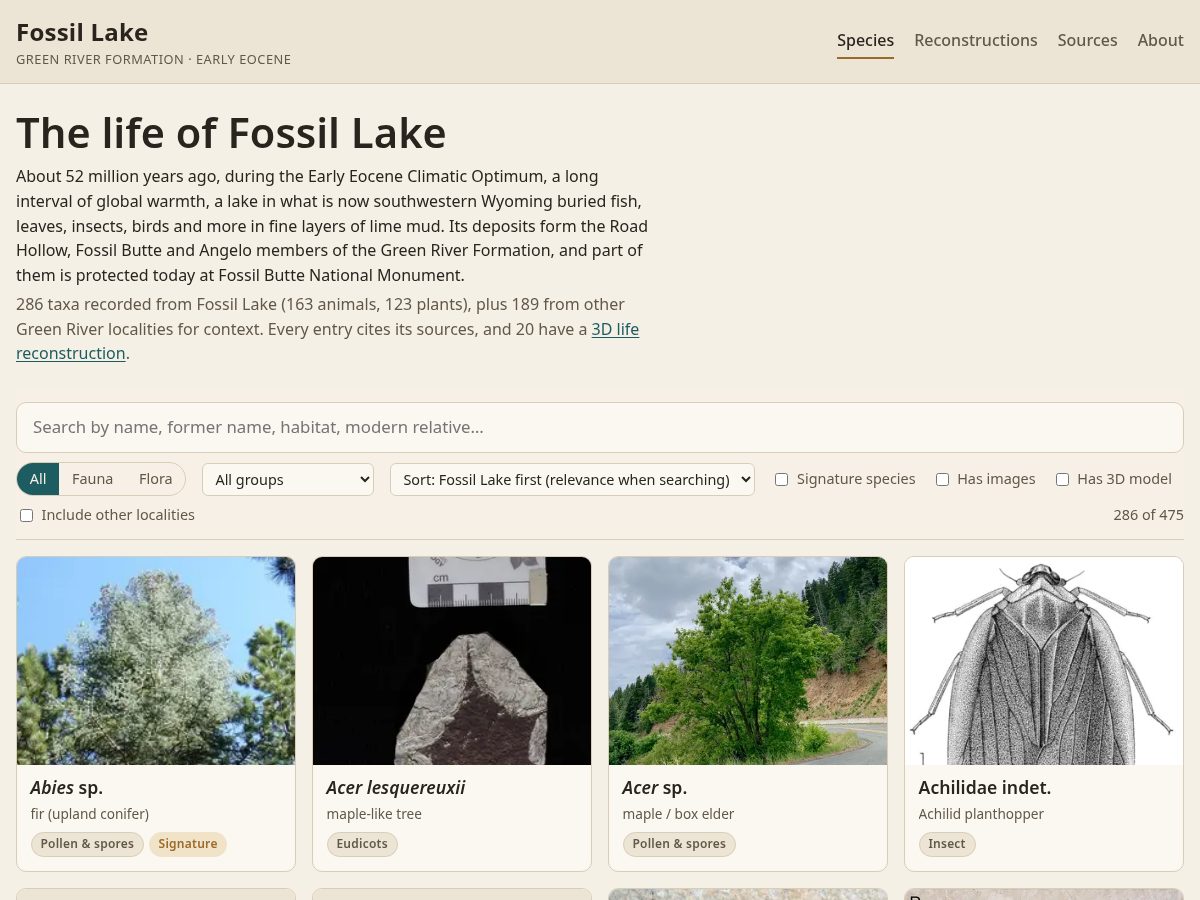This screenshot has width=1200, height=900.
Task: Click Pollen & spores tag on Abies card
Action: click(87, 844)
